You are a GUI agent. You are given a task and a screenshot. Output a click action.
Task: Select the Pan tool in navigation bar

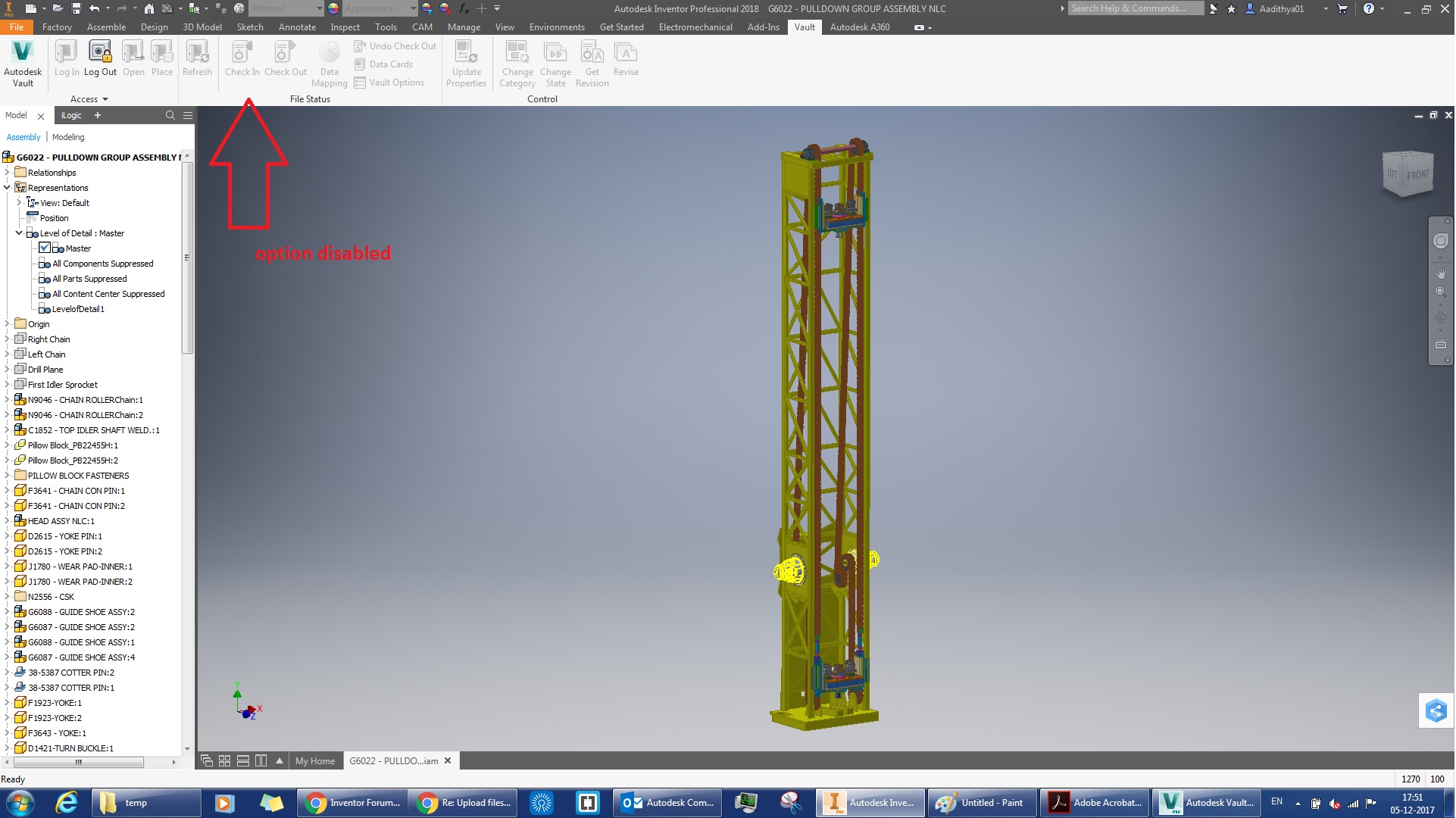point(1441,273)
